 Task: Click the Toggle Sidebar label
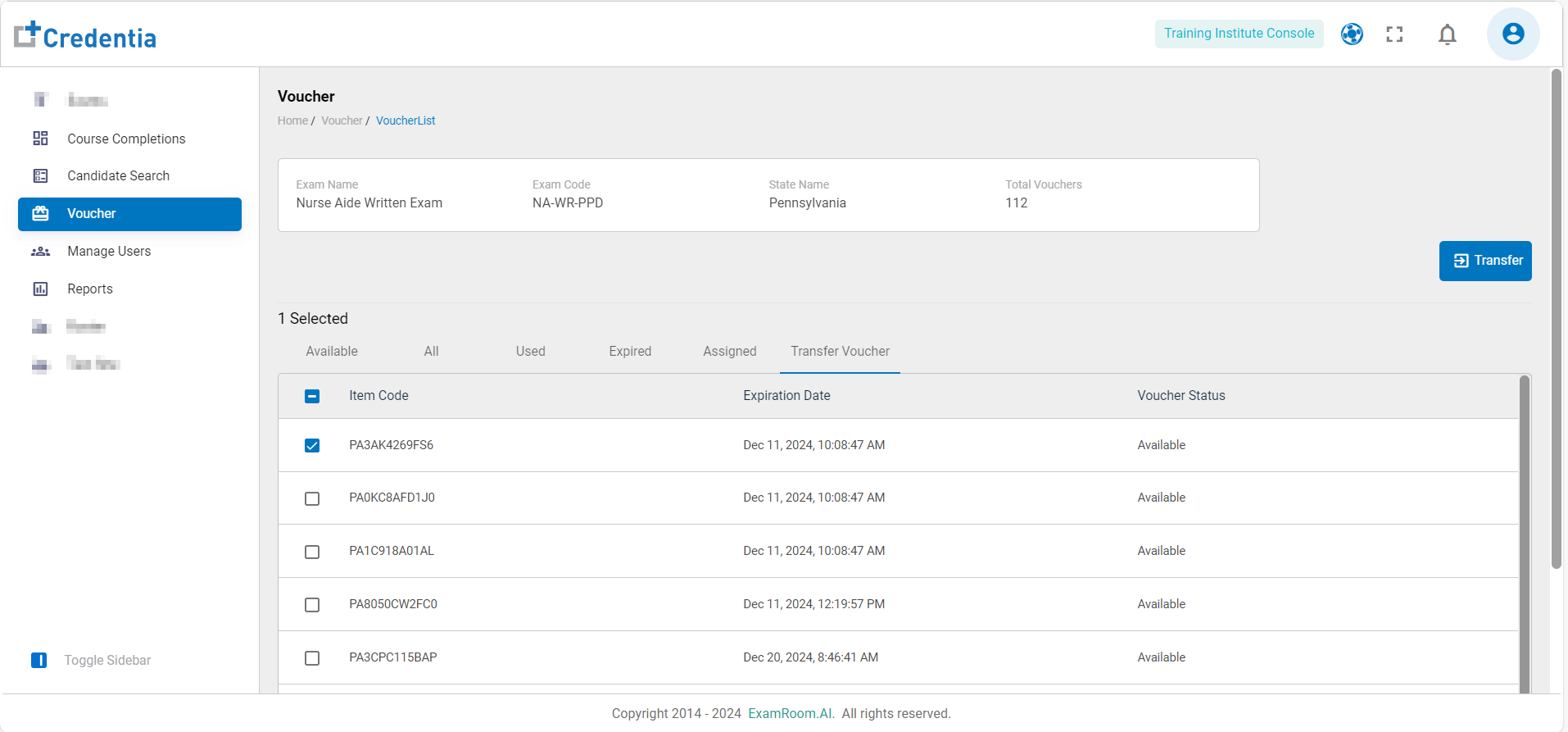tap(107, 661)
